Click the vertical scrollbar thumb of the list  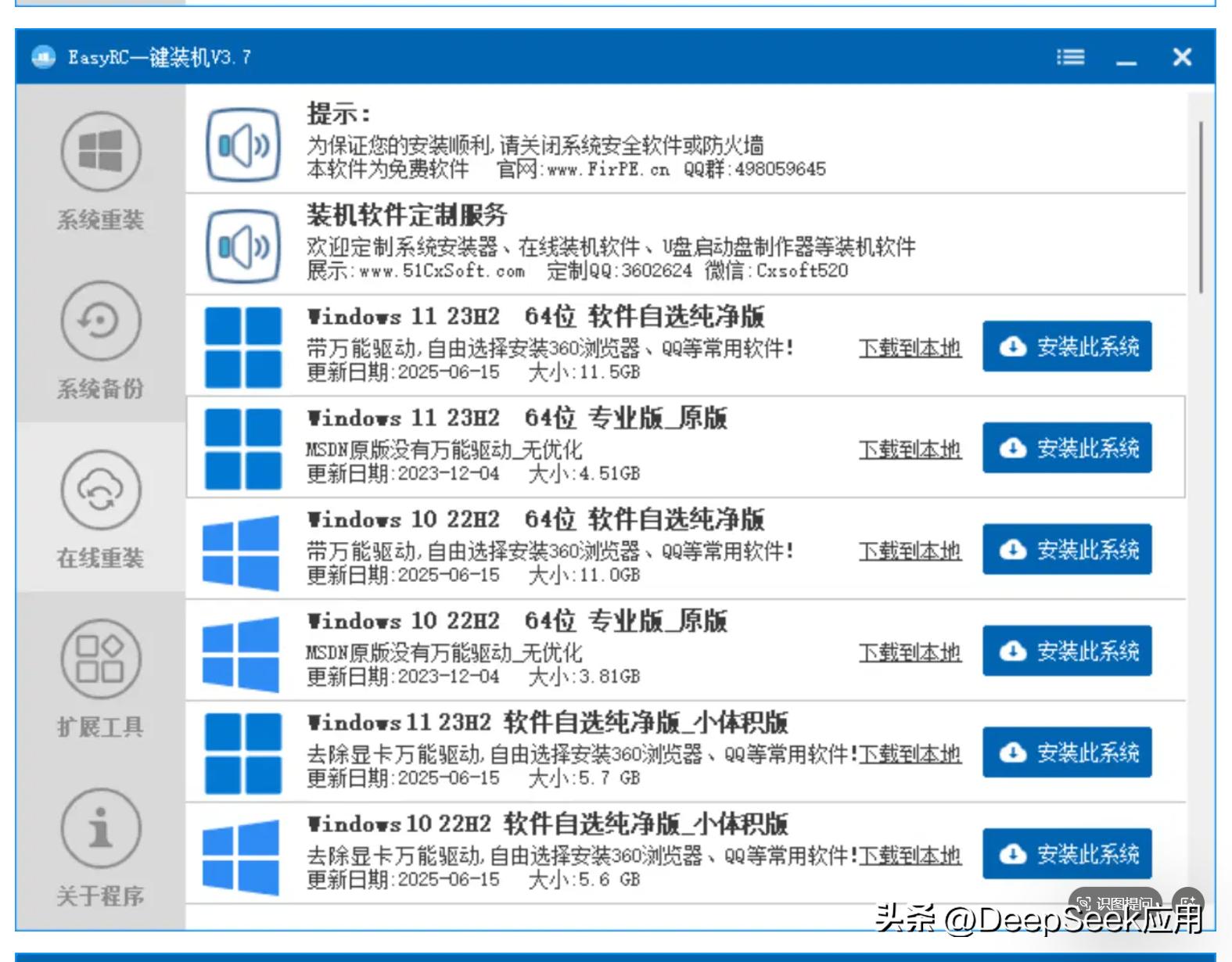tap(1201, 207)
